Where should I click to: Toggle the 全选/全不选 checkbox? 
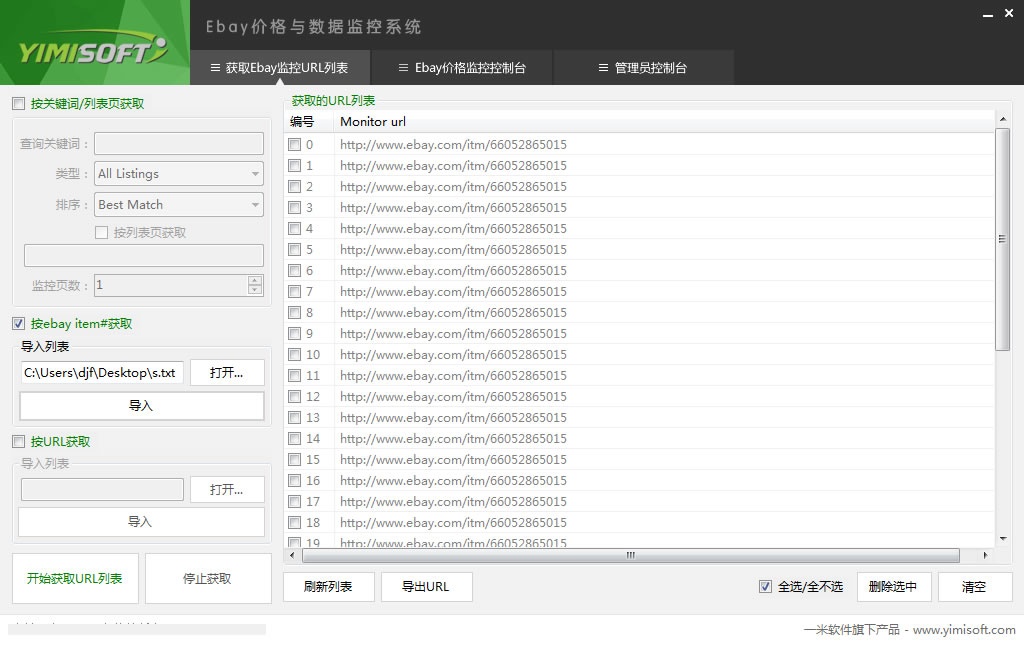[x=765, y=586]
